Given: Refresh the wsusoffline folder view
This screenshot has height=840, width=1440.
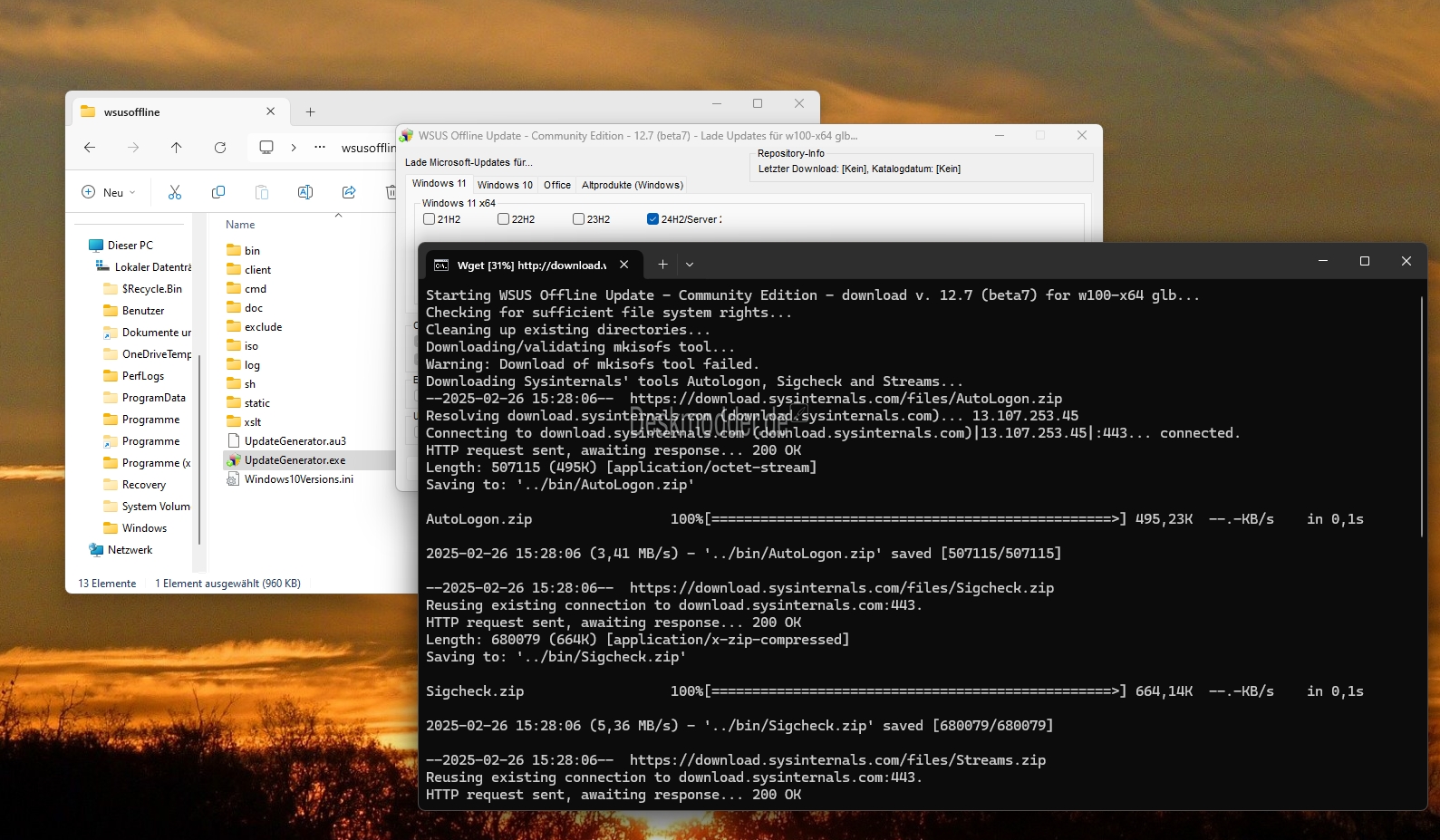Looking at the screenshot, I should (220, 148).
